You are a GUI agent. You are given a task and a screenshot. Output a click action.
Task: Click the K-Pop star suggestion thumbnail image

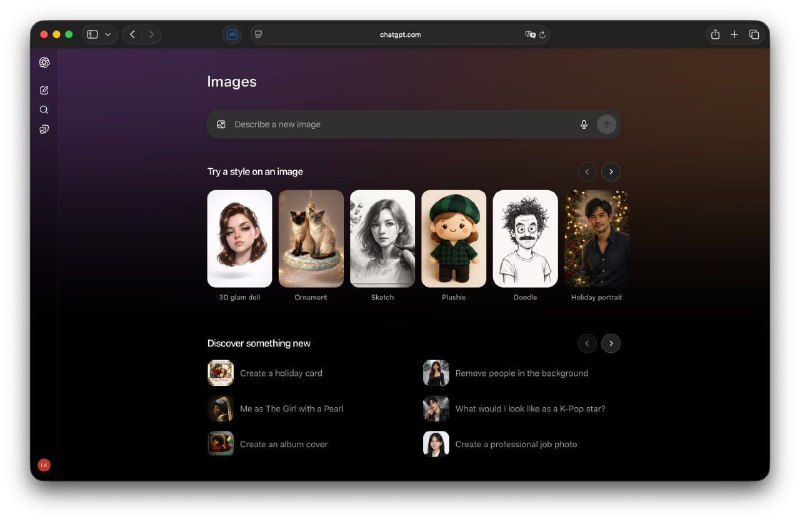pyautogui.click(x=436, y=409)
